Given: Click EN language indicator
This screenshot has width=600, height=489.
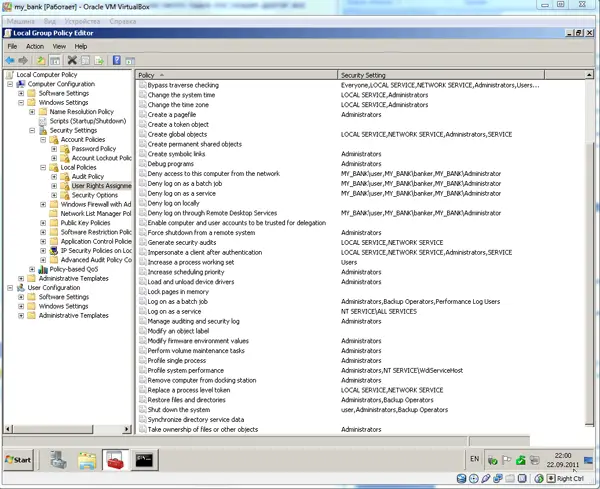Looking at the screenshot, I should (474, 459).
